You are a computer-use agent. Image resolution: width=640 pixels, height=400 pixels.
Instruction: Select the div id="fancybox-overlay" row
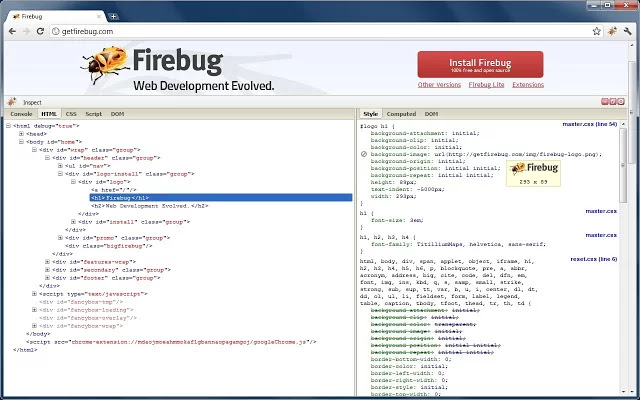pos(88,318)
